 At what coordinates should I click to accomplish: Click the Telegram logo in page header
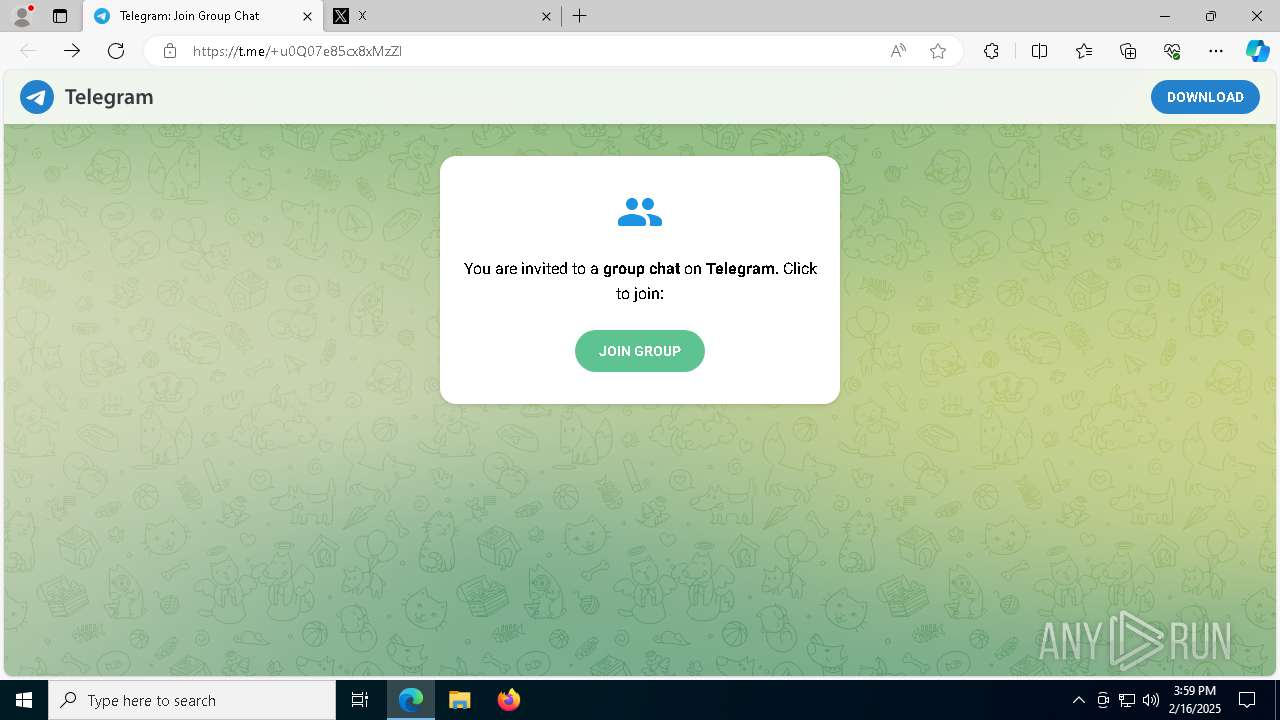(x=37, y=97)
